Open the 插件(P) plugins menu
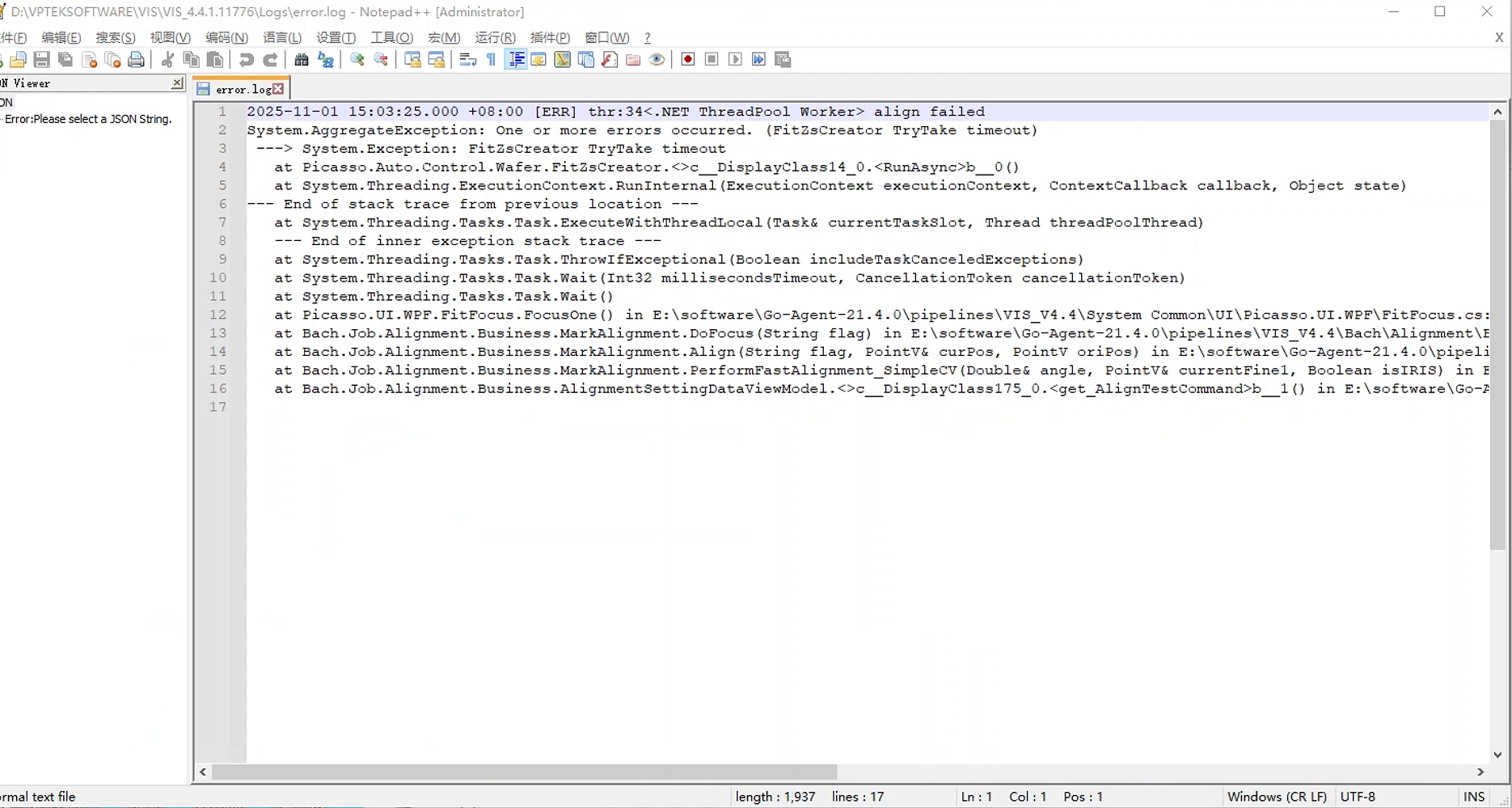1512x808 pixels. [x=550, y=38]
